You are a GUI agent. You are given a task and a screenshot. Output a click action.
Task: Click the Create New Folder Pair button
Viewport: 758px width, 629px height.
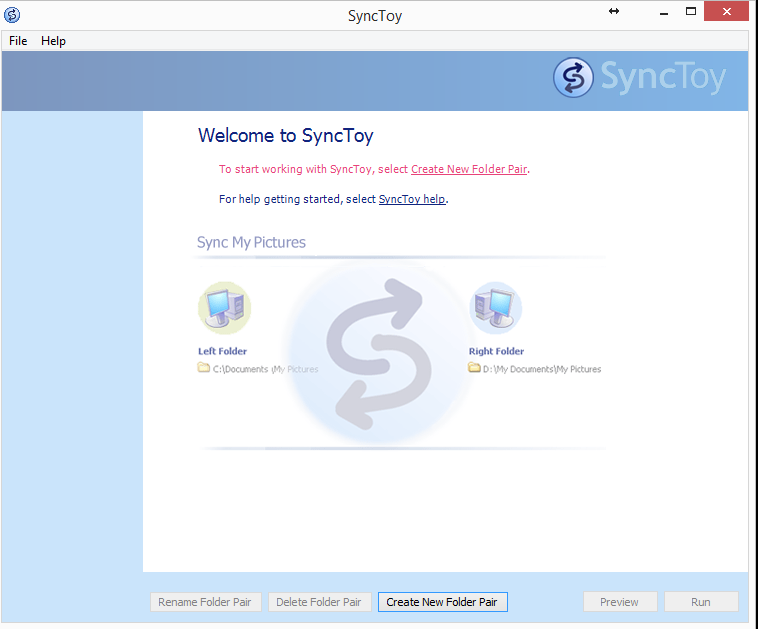pos(442,602)
